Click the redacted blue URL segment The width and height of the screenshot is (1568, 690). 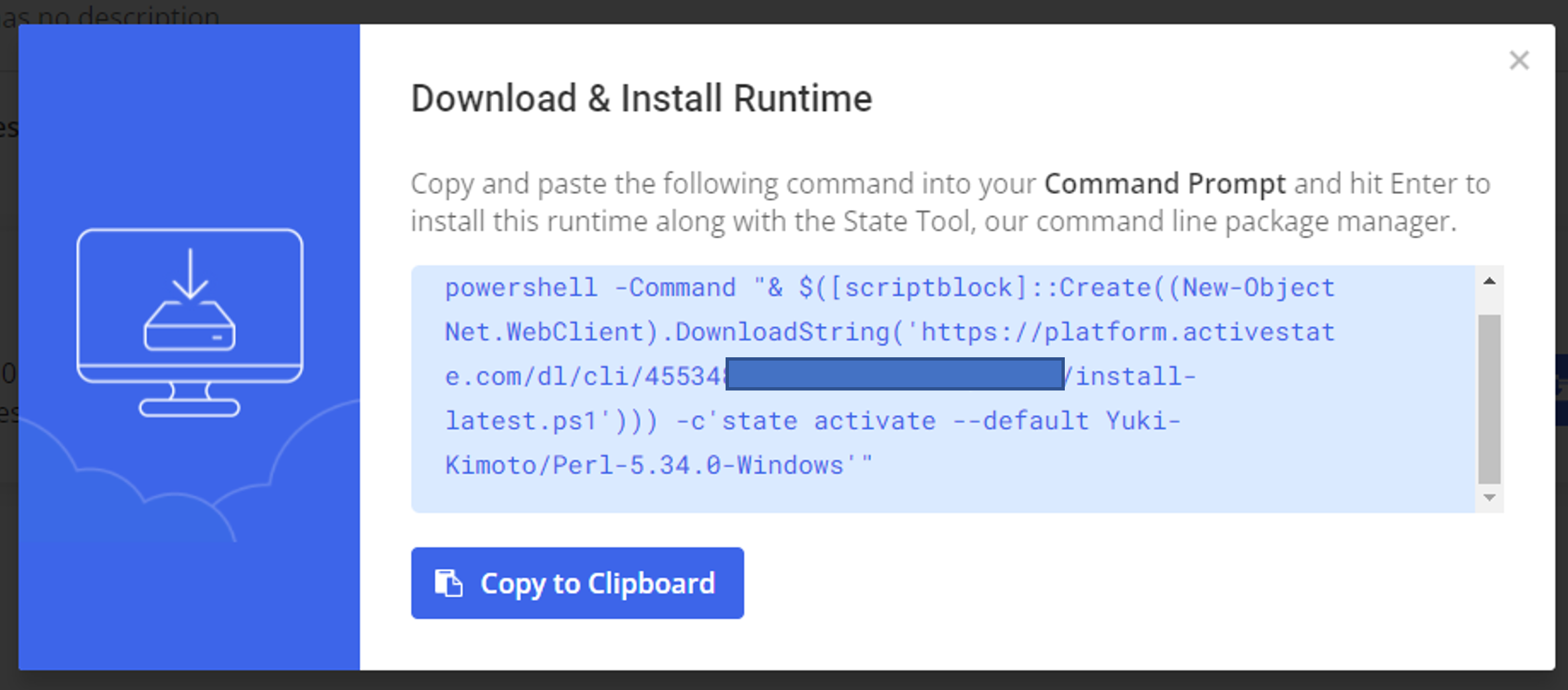pyautogui.click(x=895, y=374)
